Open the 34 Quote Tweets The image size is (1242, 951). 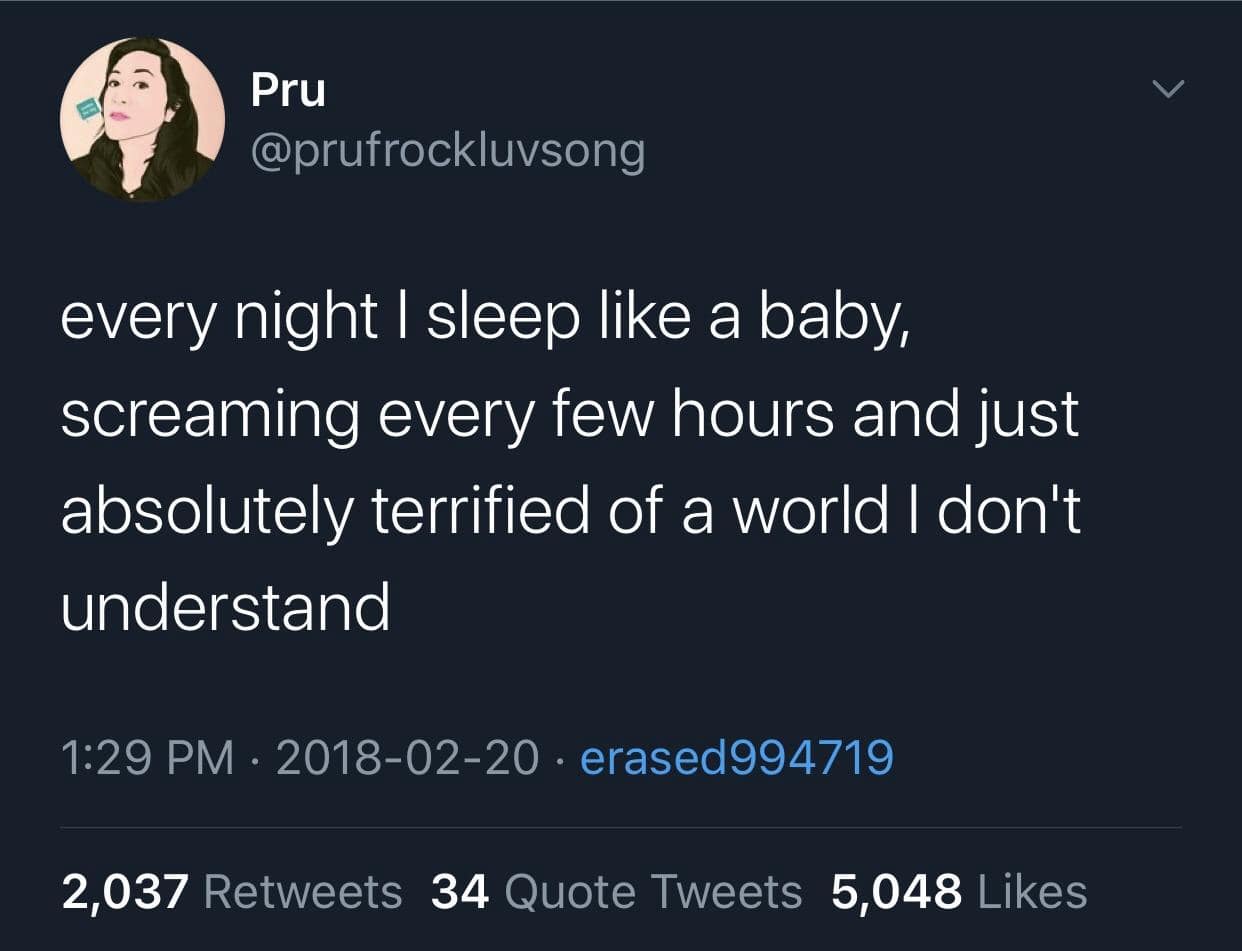(618, 888)
